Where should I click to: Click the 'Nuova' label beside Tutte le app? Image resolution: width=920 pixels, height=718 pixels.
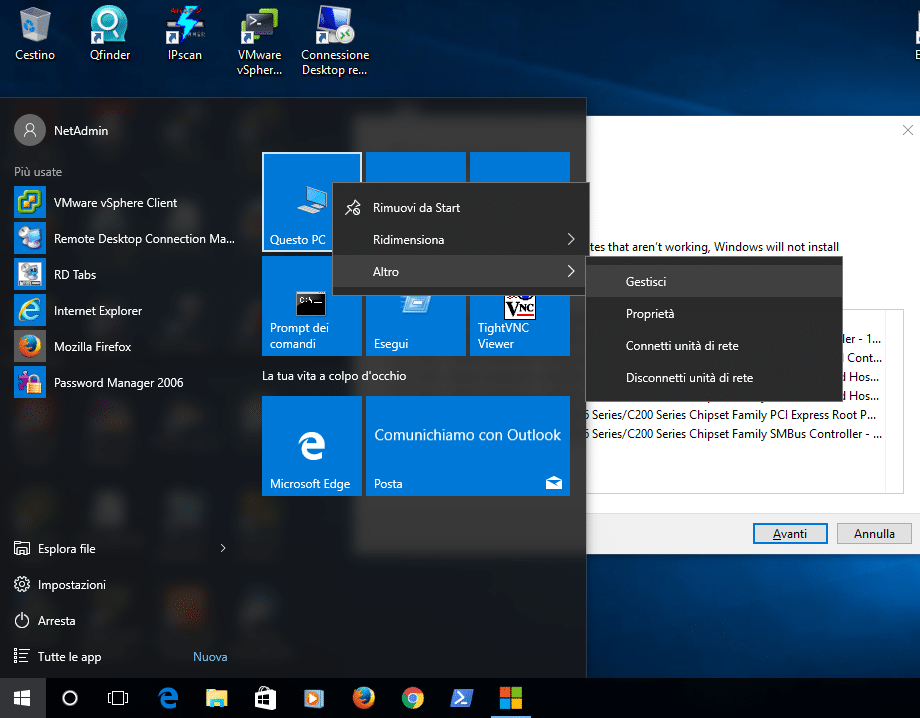point(210,657)
